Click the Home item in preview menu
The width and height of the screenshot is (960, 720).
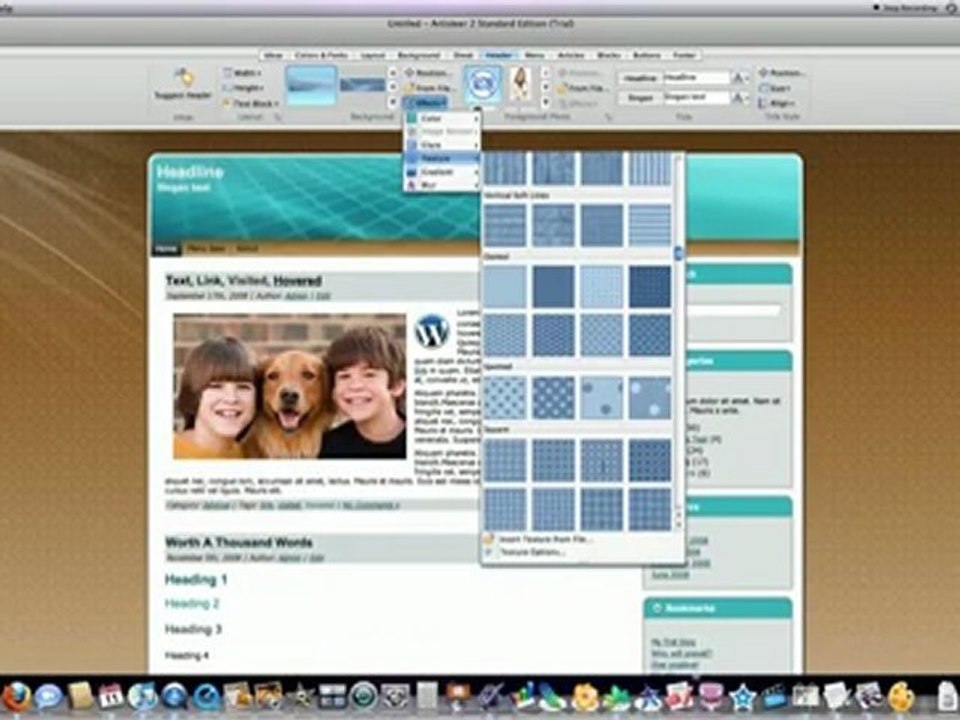point(165,249)
